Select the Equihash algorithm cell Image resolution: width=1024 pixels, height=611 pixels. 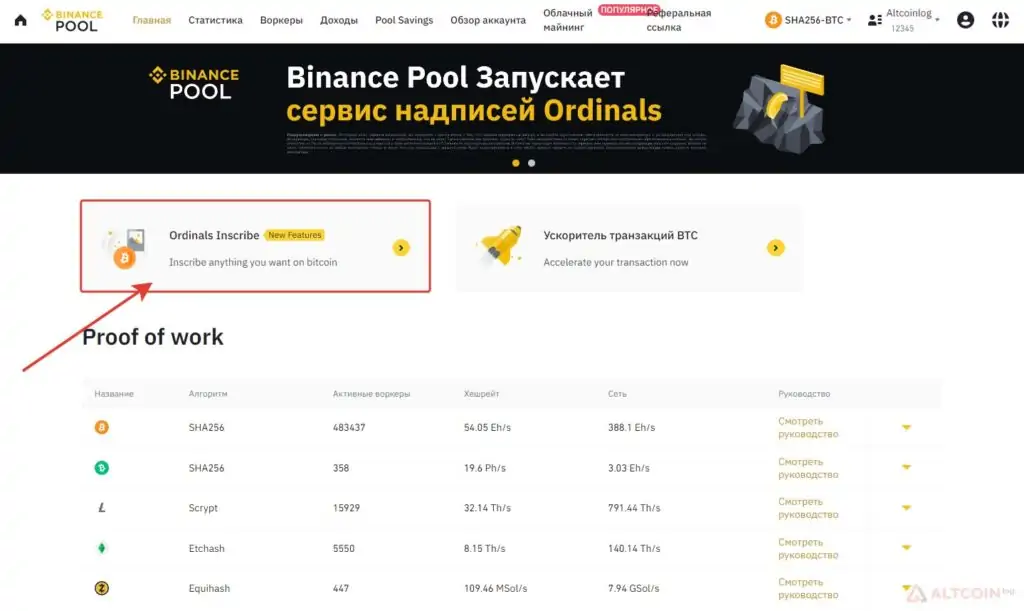click(209, 588)
